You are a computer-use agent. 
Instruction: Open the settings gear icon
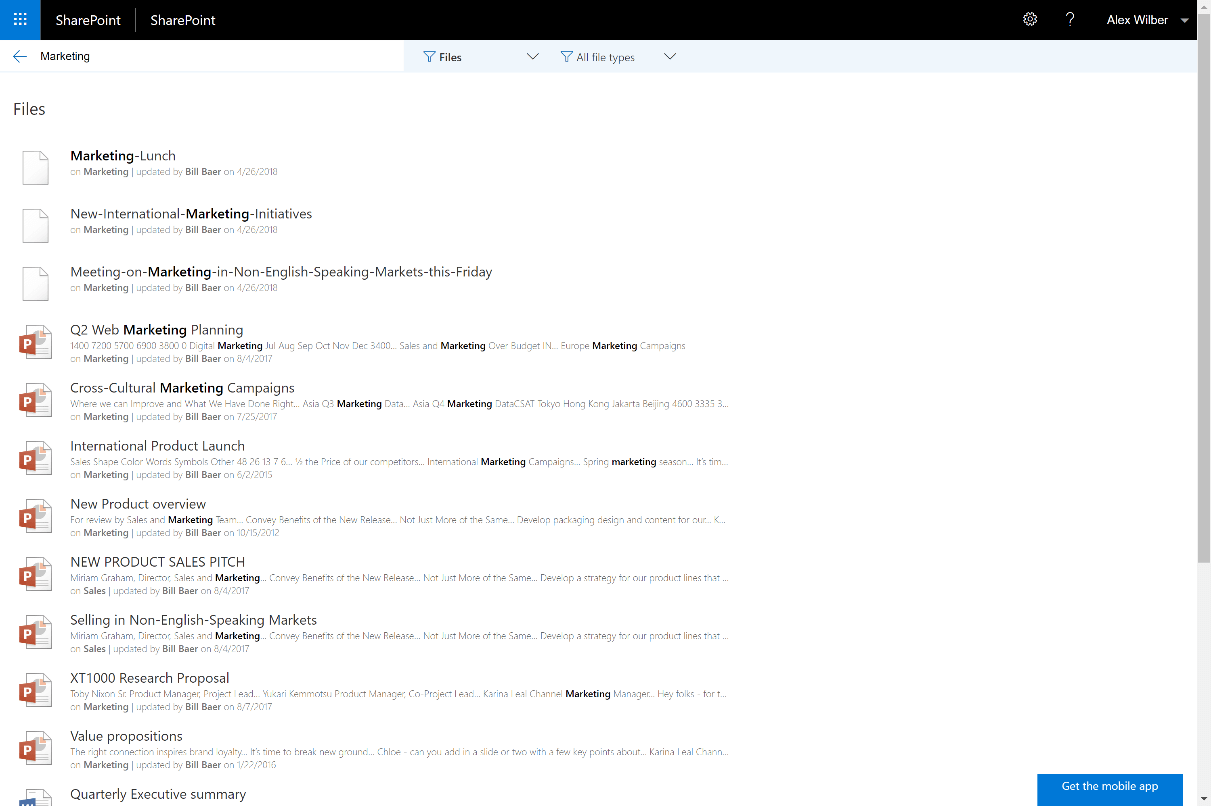[x=1030, y=20]
